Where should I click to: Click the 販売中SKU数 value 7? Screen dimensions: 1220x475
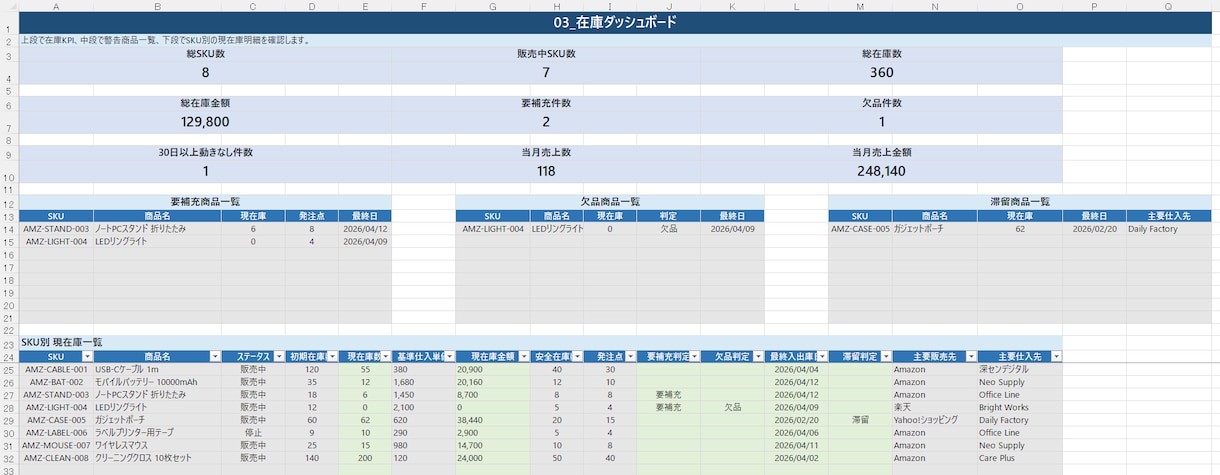click(x=546, y=72)
